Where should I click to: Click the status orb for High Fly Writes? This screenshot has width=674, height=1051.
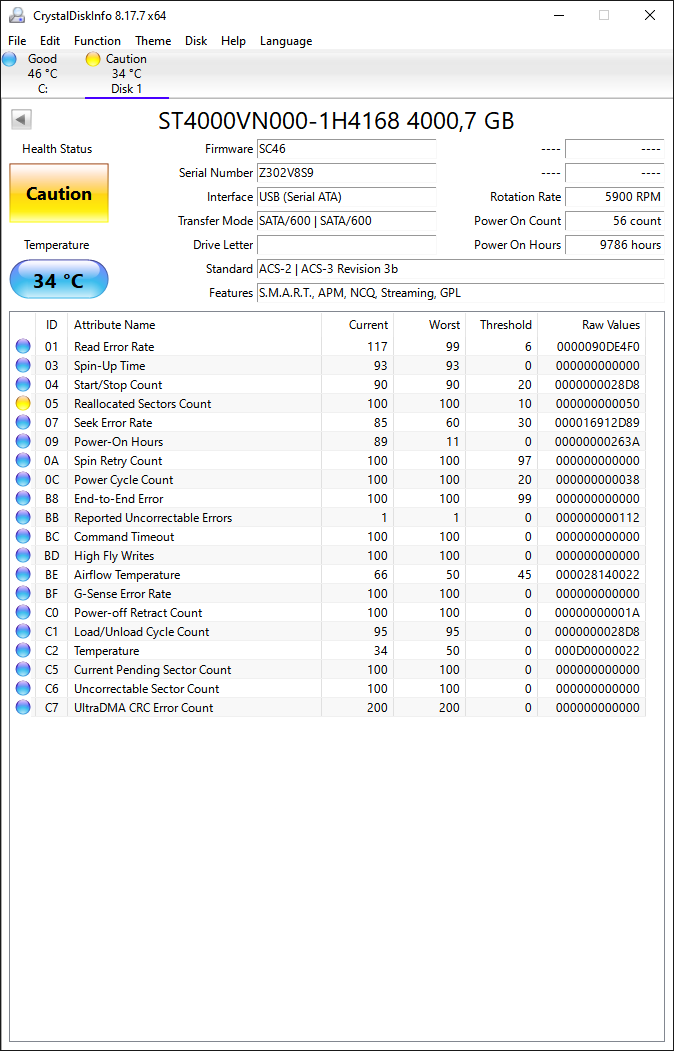point(23,556)
